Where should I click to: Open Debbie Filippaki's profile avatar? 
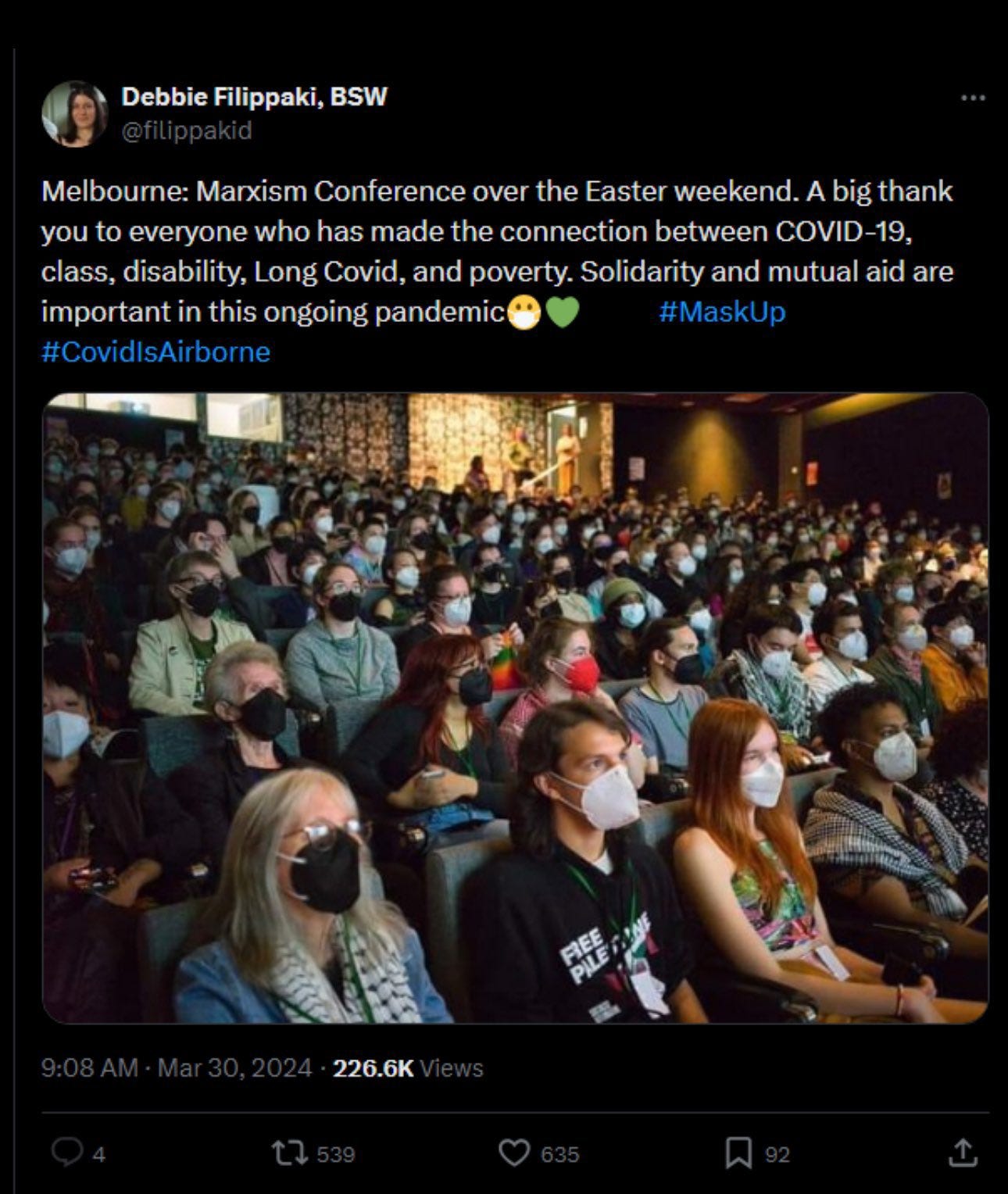pos(74,113)
